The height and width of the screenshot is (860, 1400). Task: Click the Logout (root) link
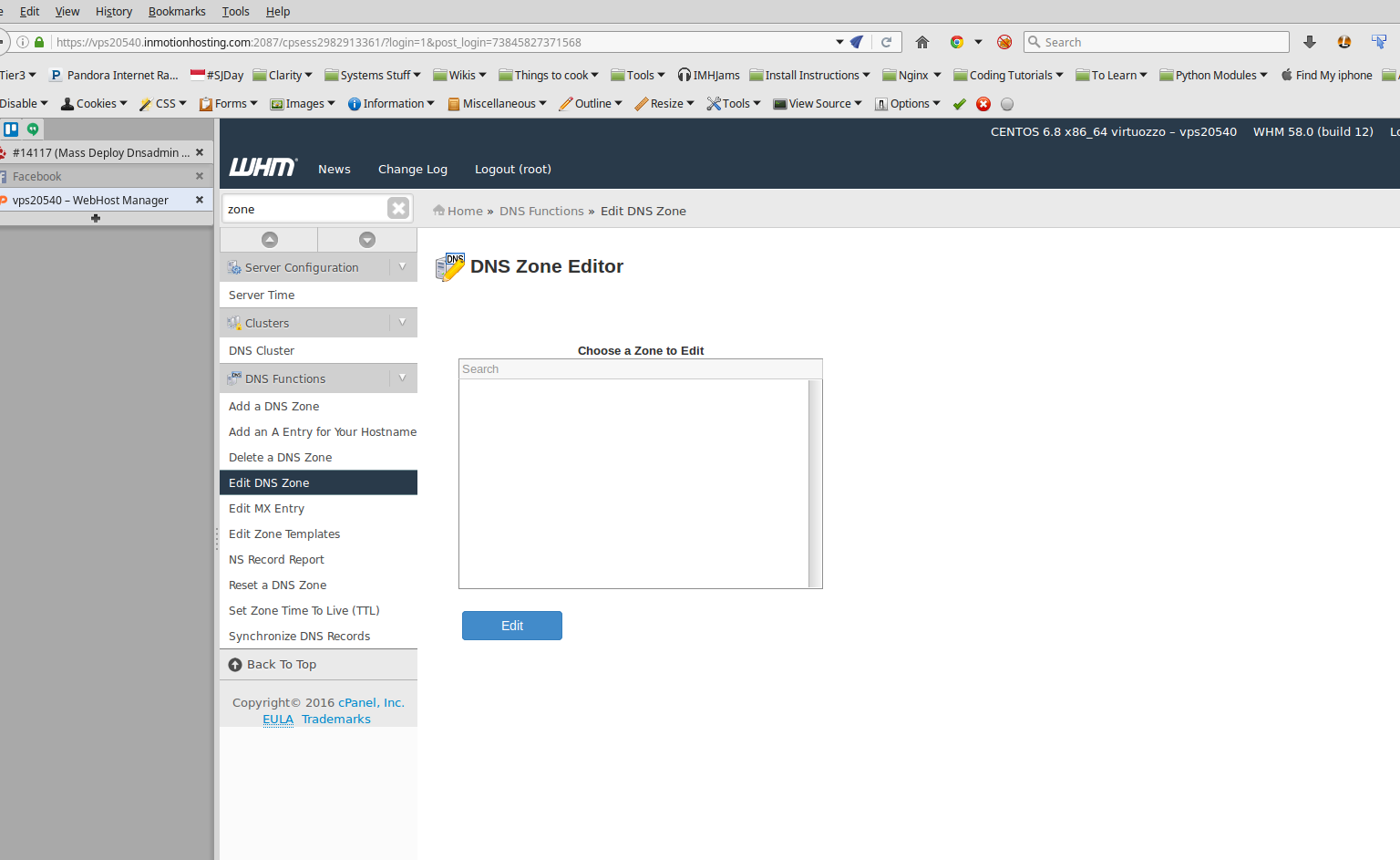[512, 170]
